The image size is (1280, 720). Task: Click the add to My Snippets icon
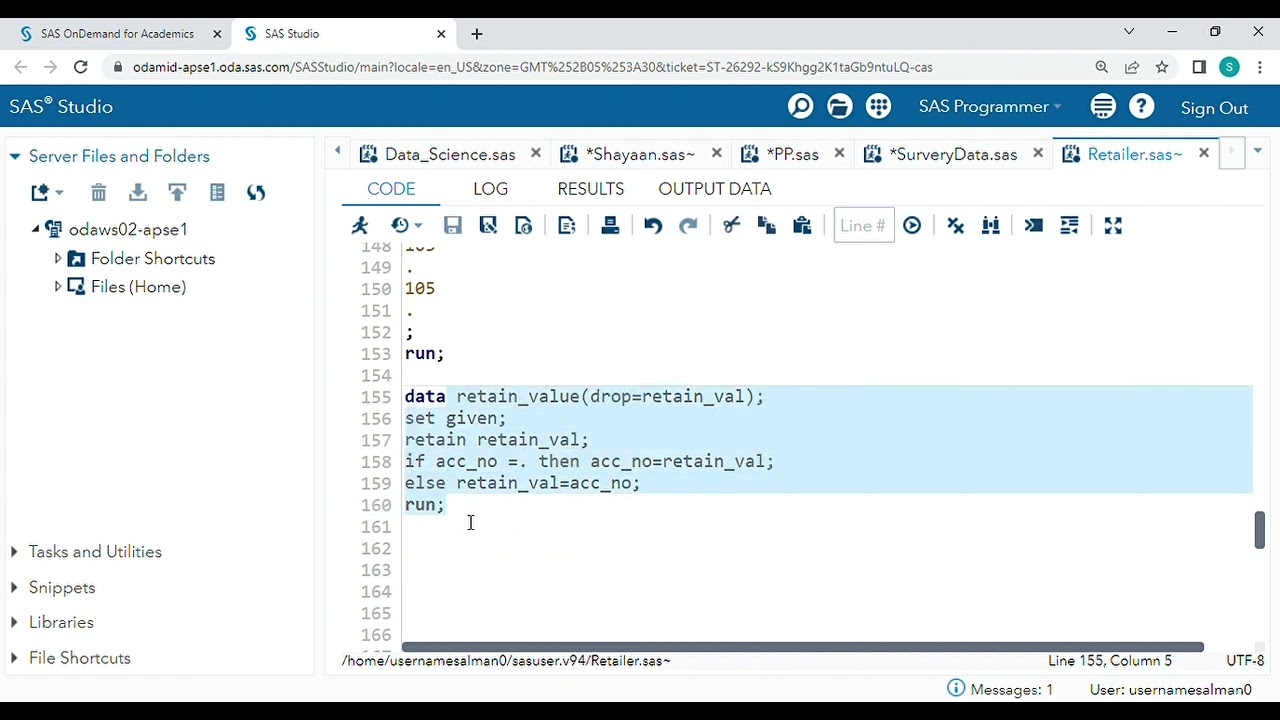click(567, 226)
